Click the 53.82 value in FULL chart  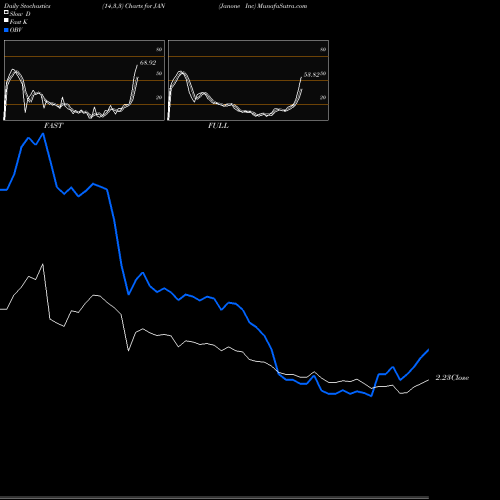(312, 75)
